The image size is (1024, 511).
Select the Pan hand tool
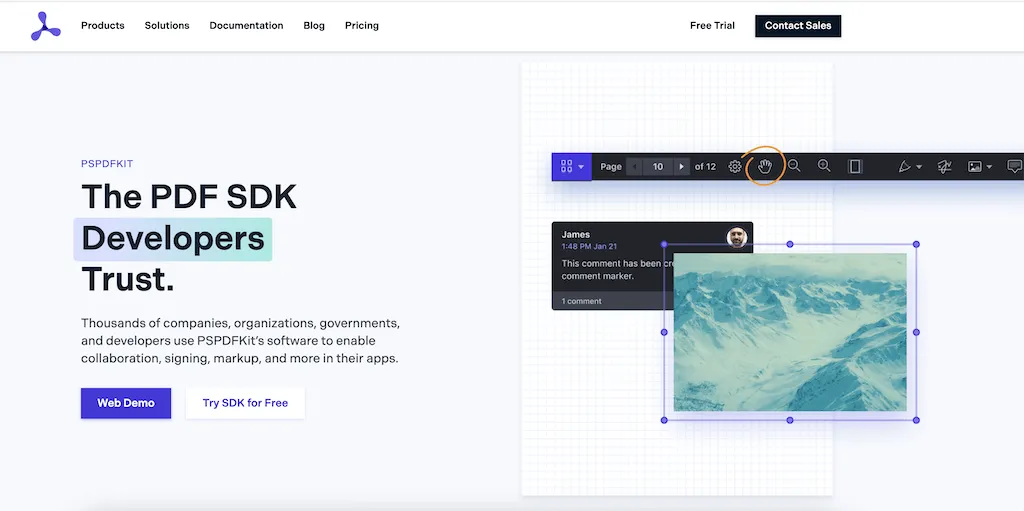(x=765, y=167)
